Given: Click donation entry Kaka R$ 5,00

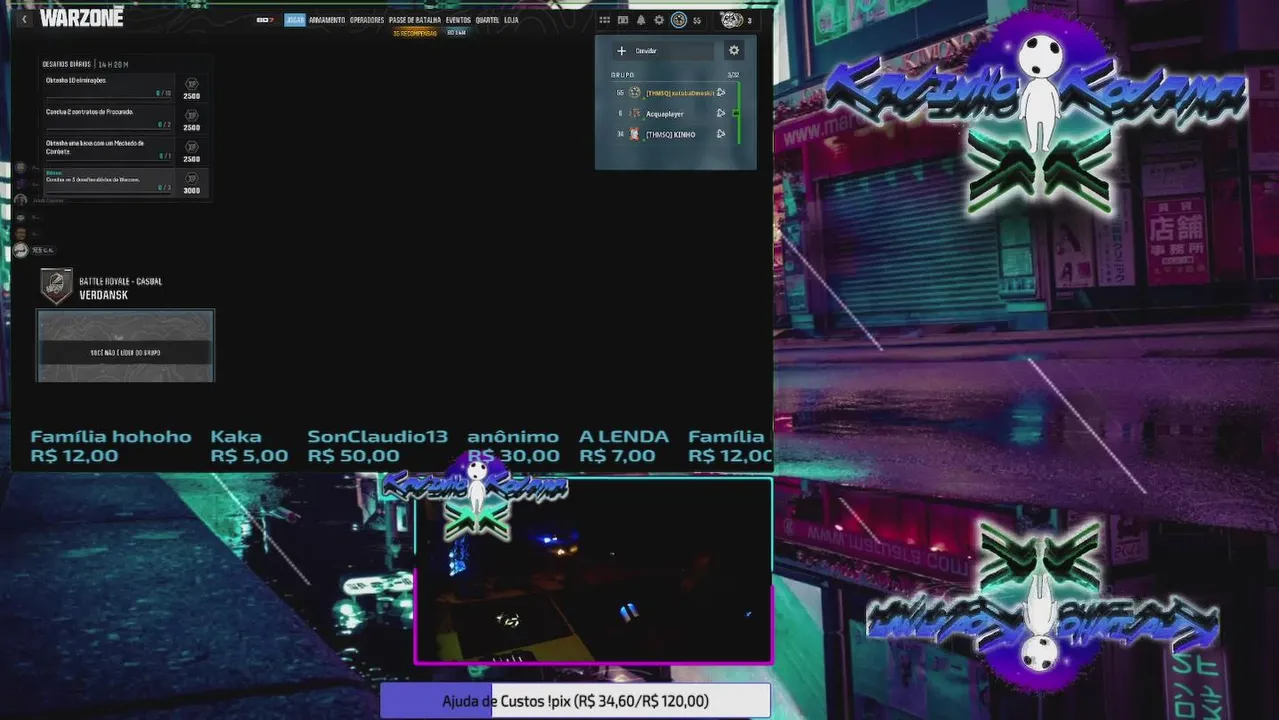Looking at the screenshot, I should pos(249,446).
